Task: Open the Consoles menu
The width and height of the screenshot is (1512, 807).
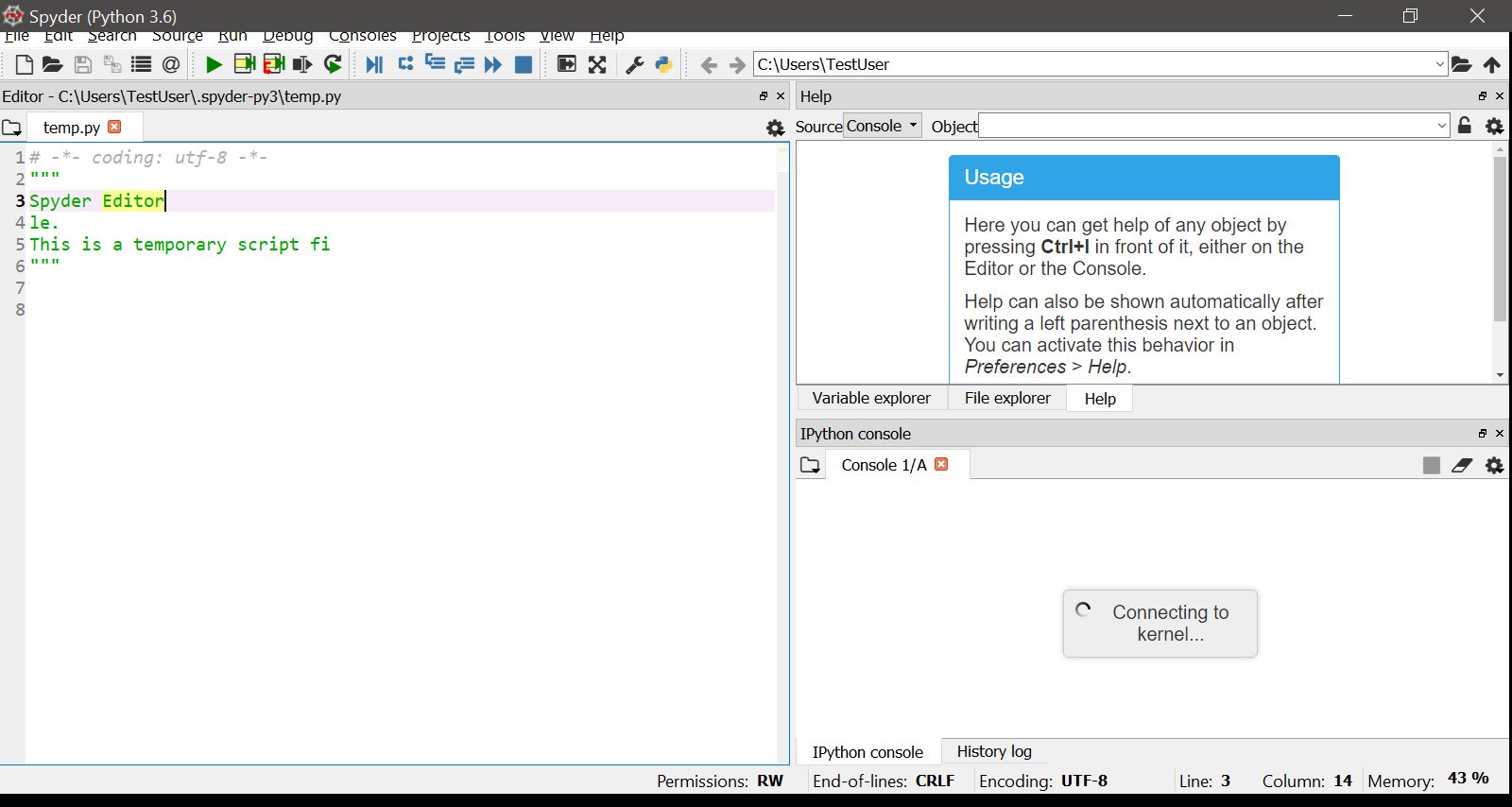Action: (x=363, y=36)
